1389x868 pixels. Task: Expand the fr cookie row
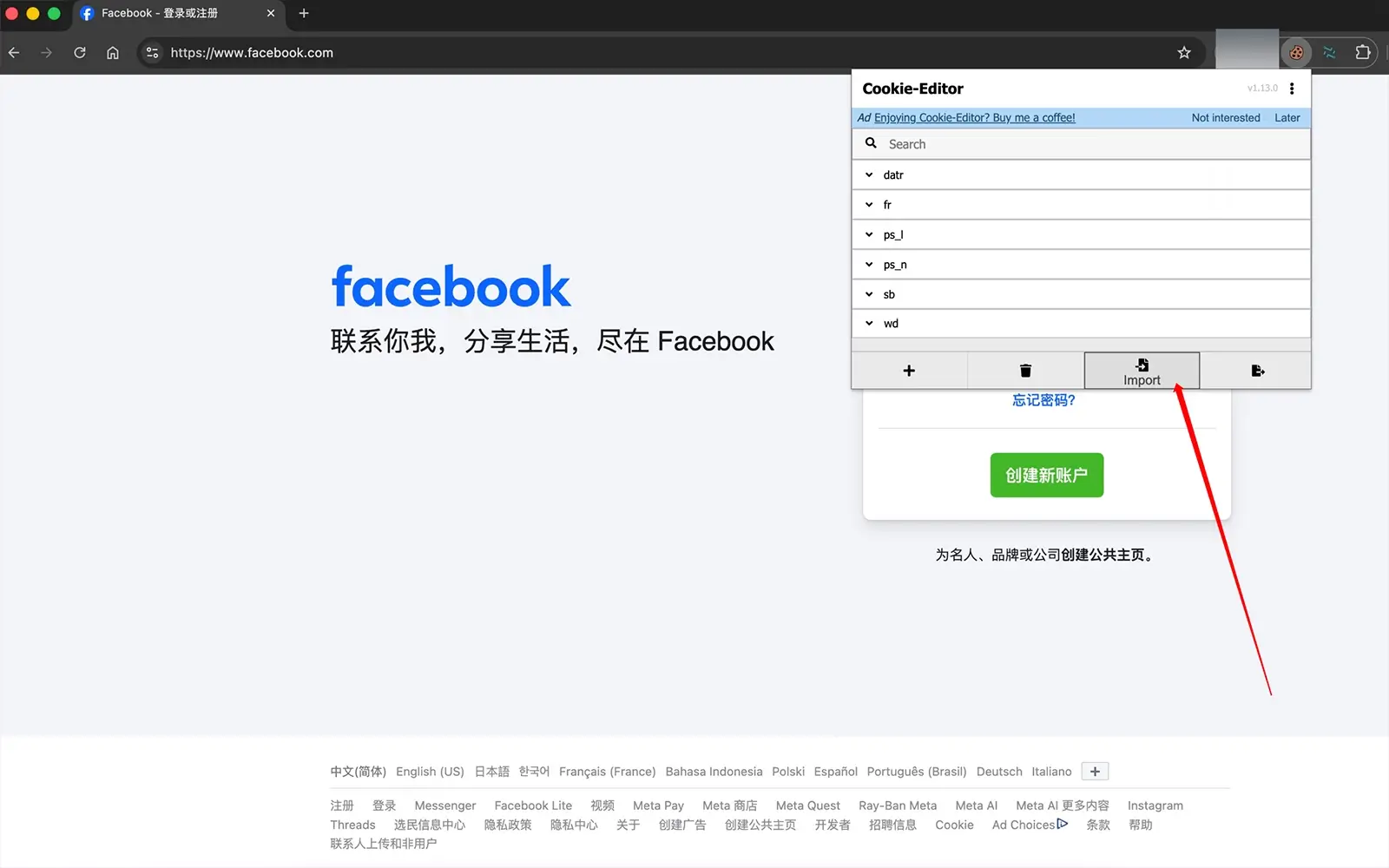[1081, 205]
